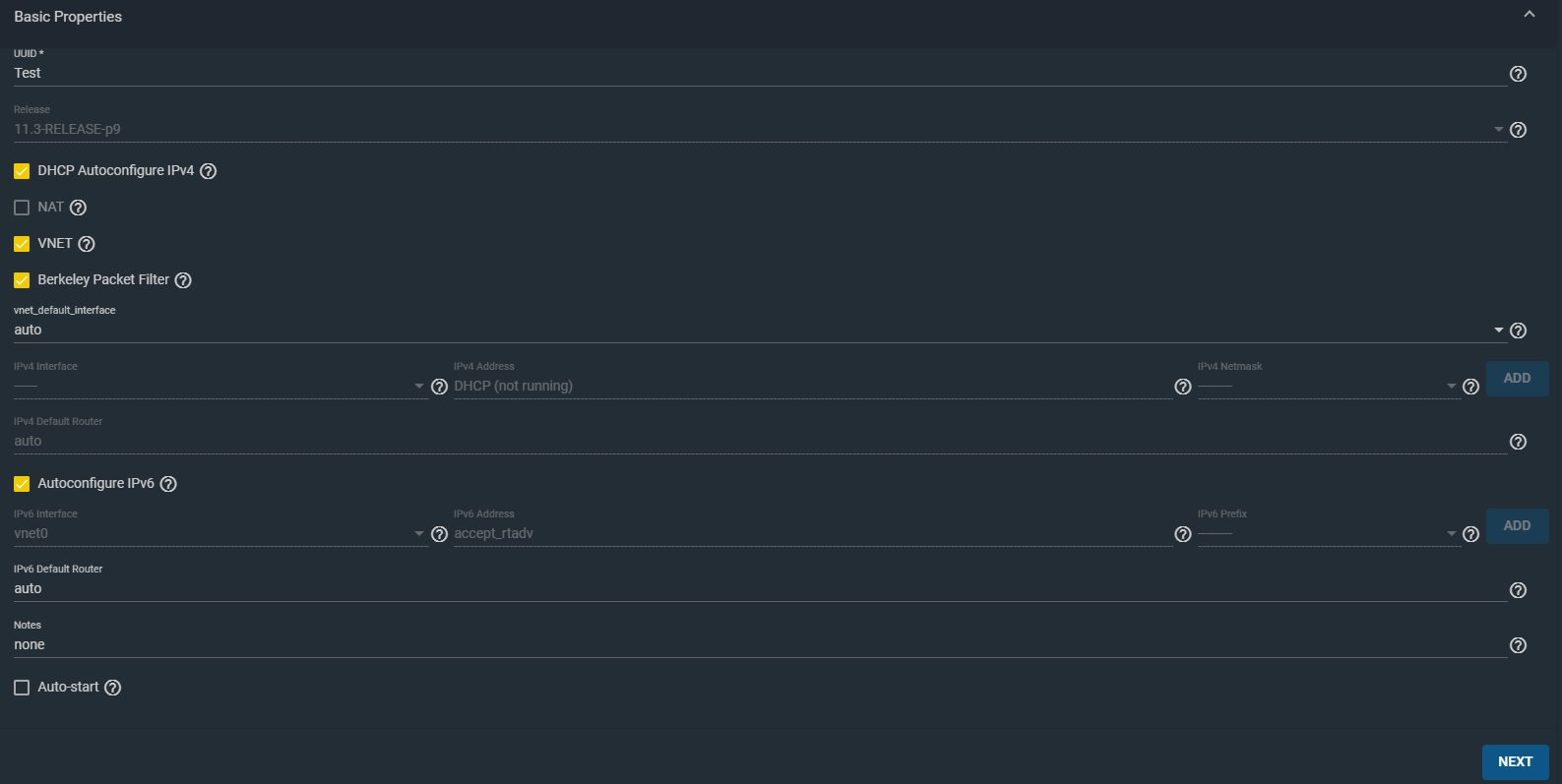This screenshot has height=784, width=1562.
Task: Open help for IPv6 Prefix
Action: (1470, 534)
